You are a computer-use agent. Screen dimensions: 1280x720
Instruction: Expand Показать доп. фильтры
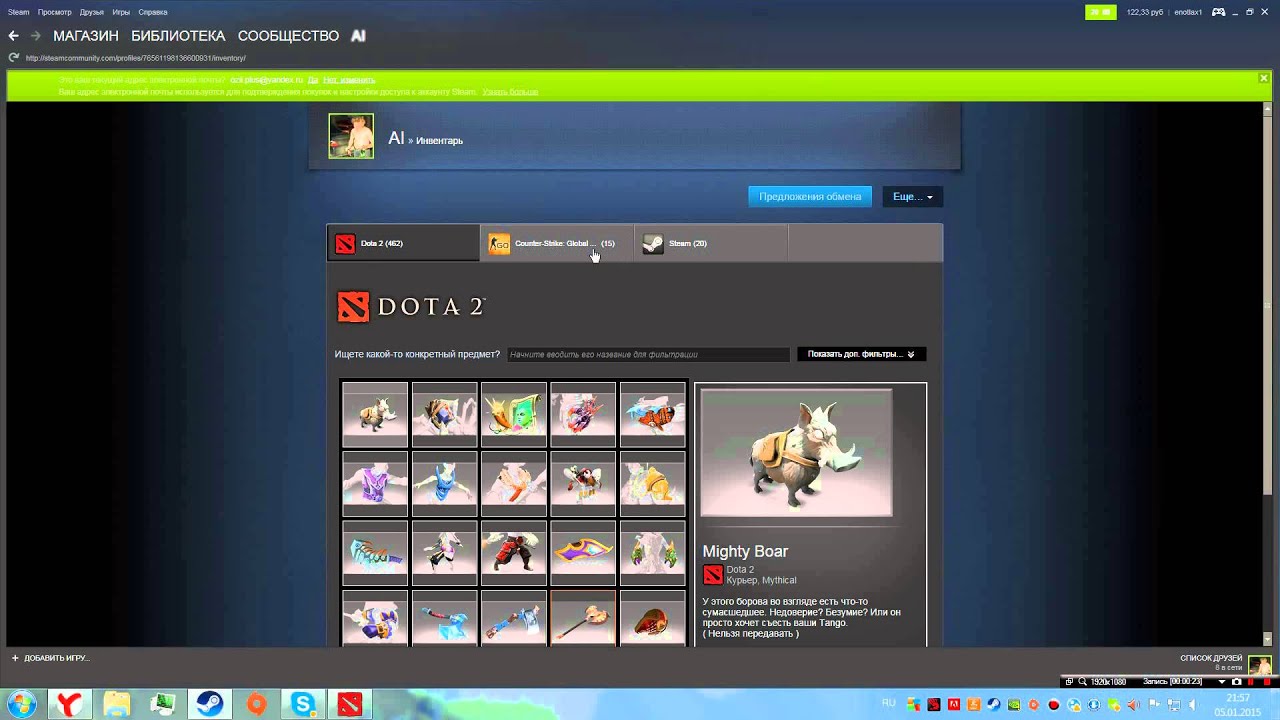[x=861, y=354]
